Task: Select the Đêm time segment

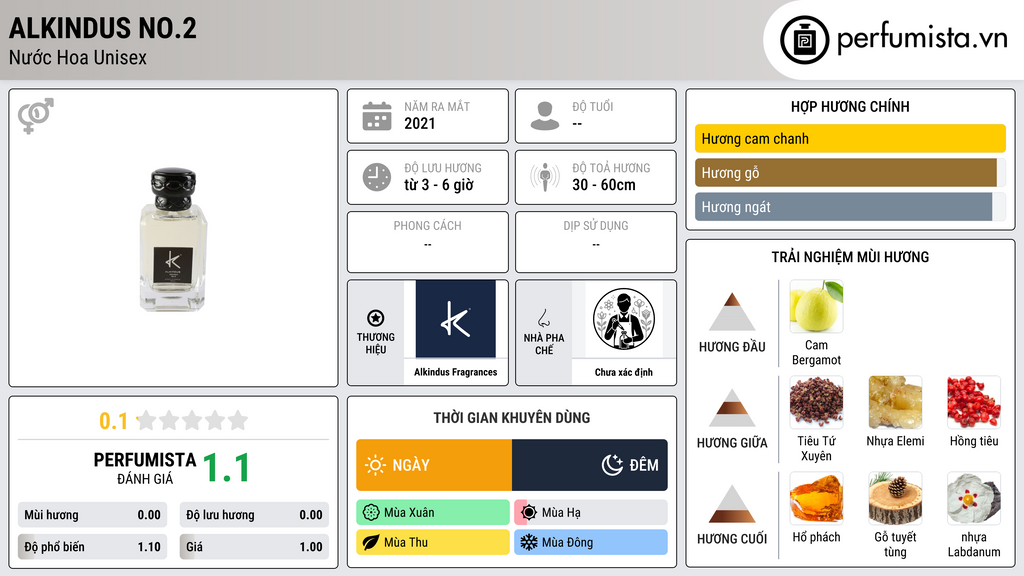Action: pos(590,465)
